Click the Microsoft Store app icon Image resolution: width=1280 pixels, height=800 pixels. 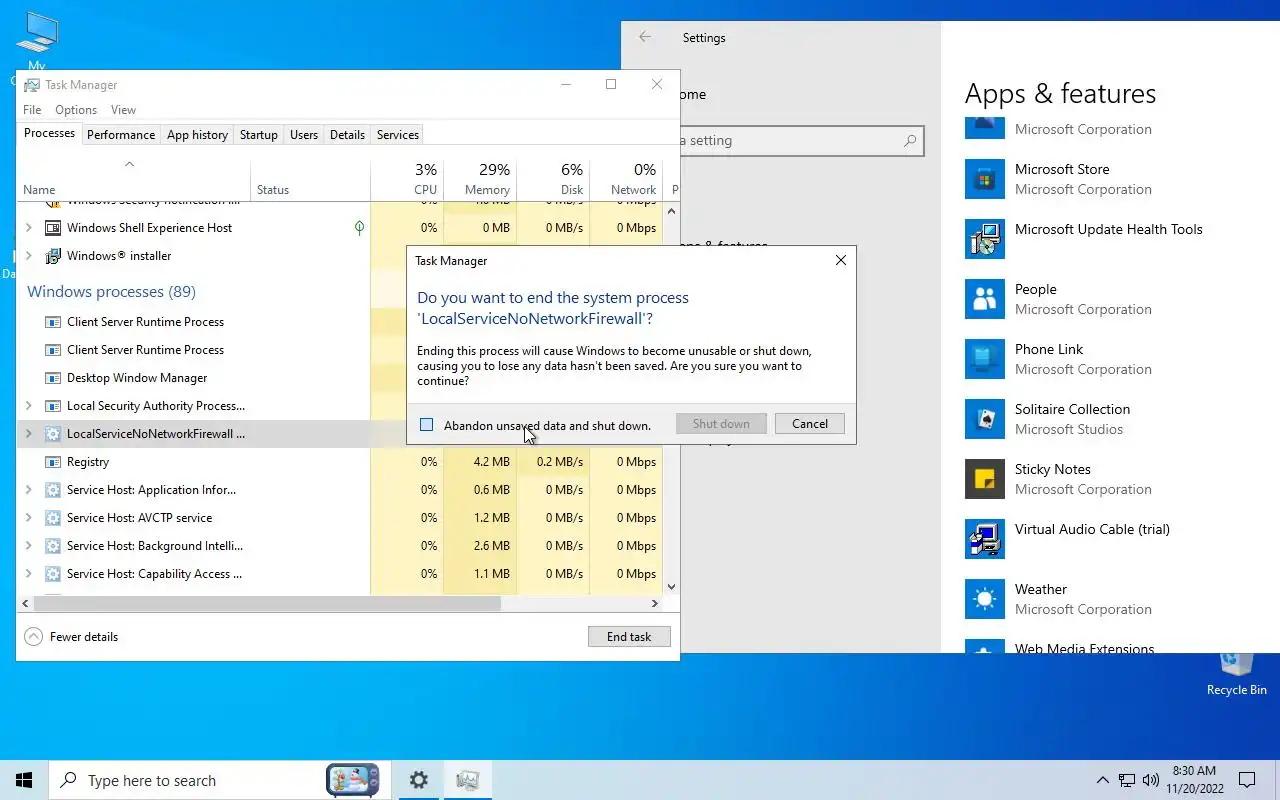(x=985, y=179)
